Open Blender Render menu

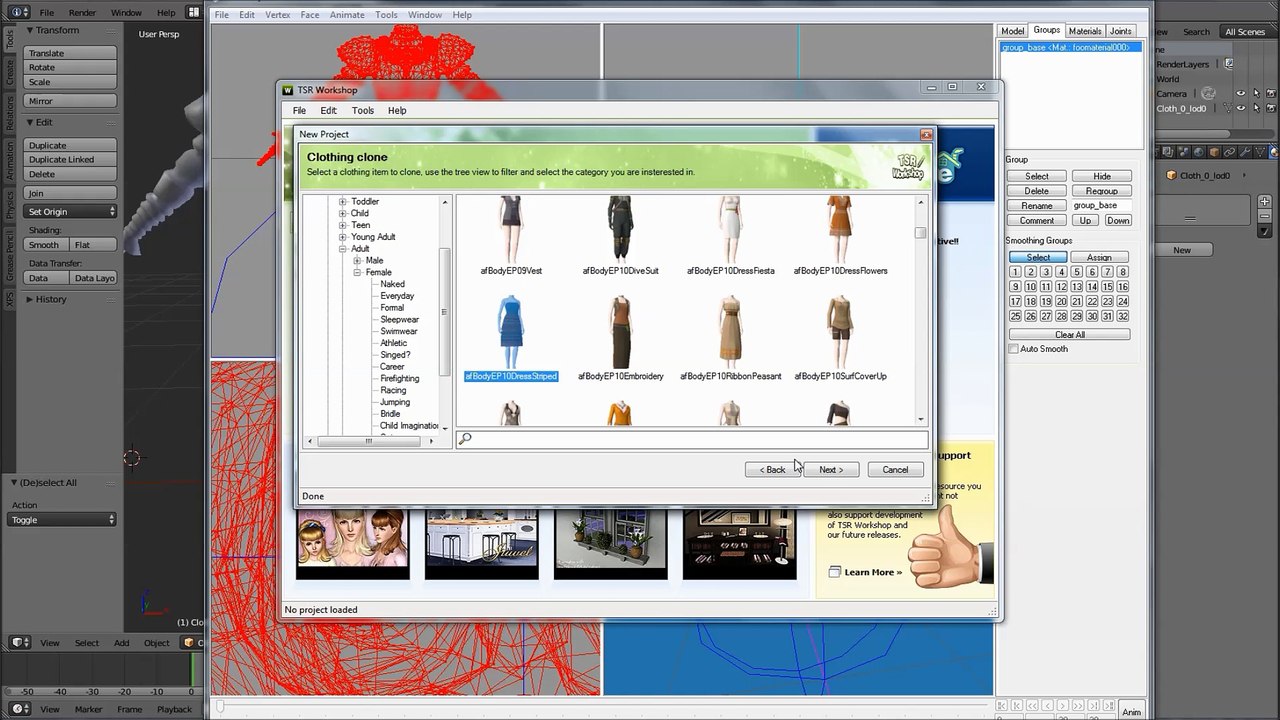[83, 13]
